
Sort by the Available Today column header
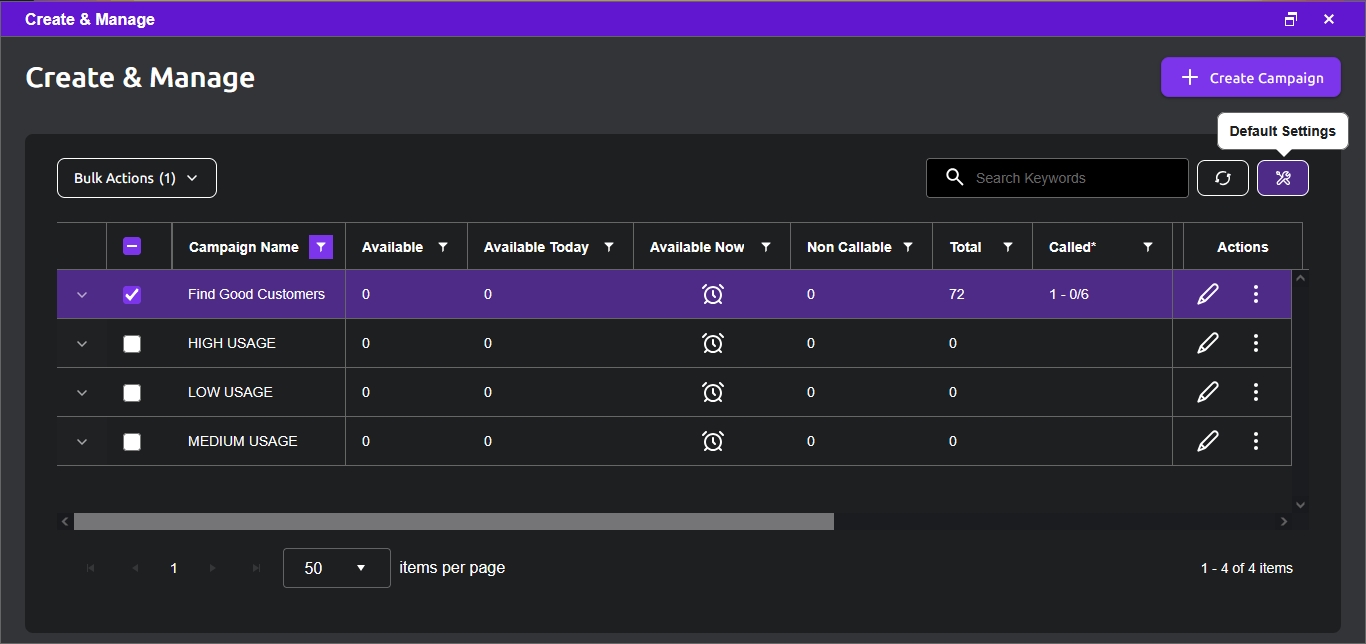[536, 247]
